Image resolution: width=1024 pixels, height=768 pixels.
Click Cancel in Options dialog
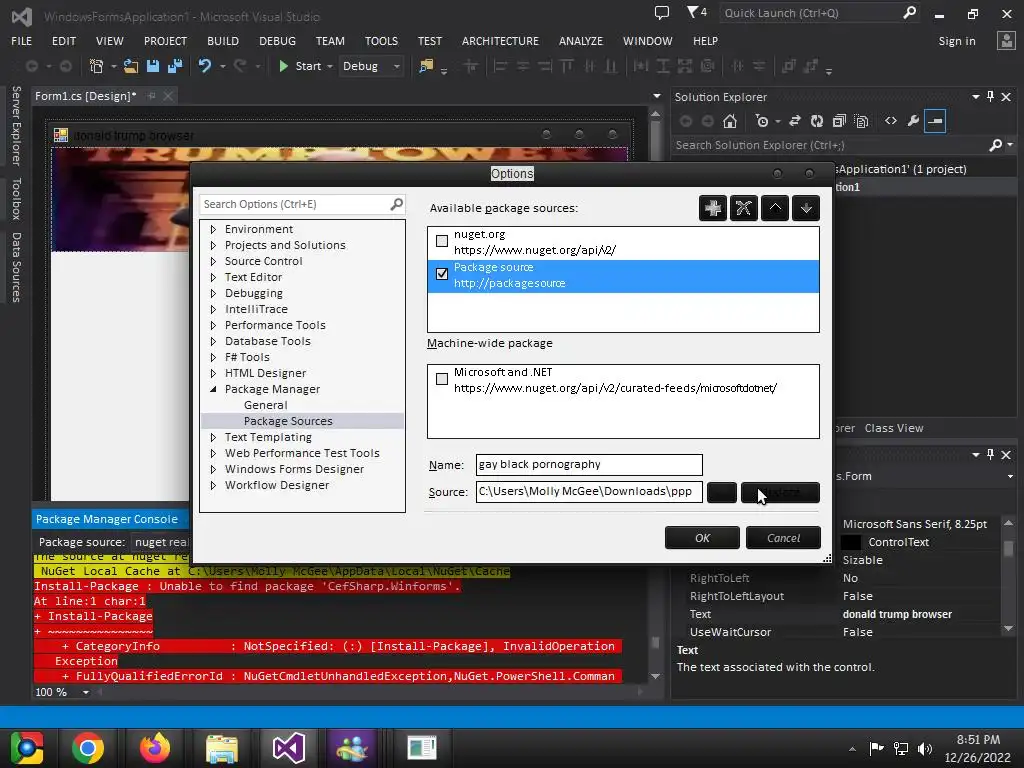pos(783,538)
